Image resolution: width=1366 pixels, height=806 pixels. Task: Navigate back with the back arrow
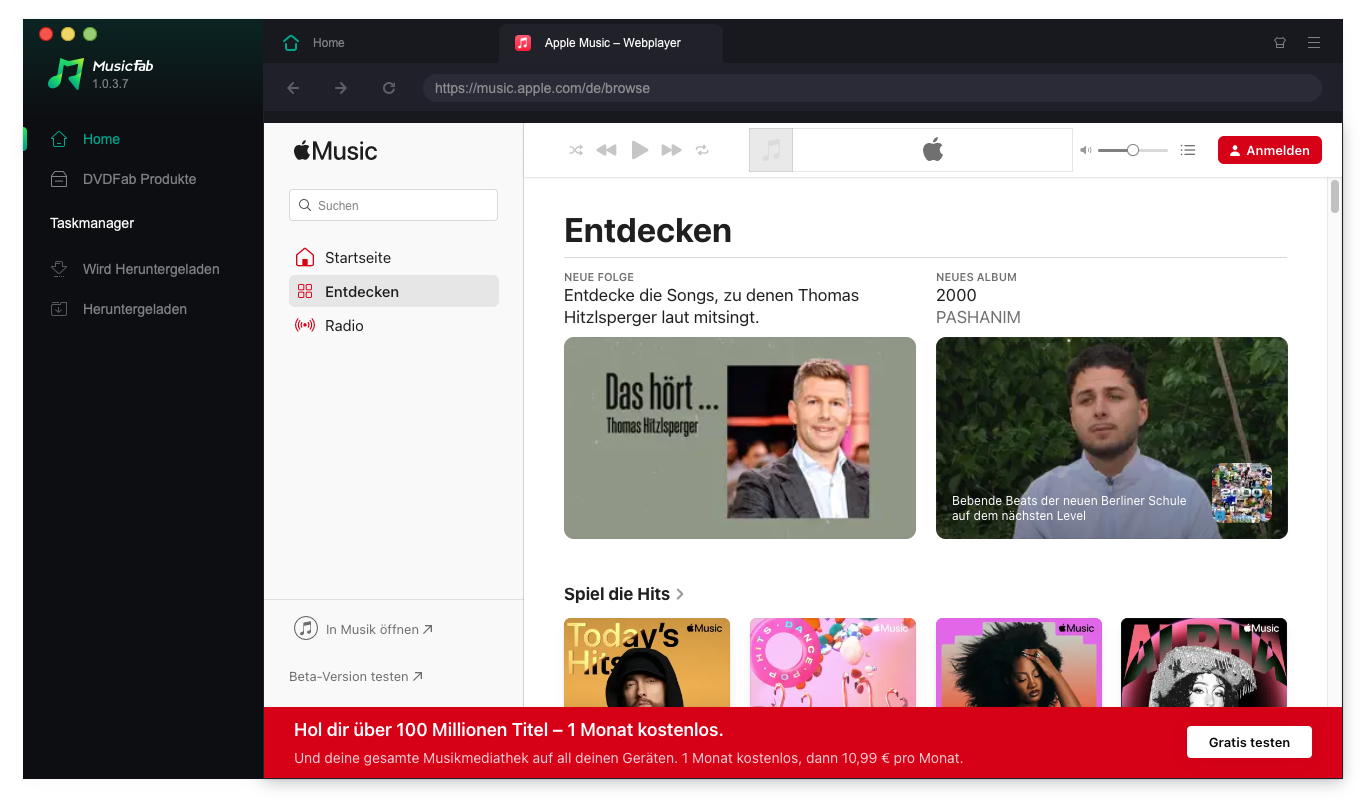(x=293, y=88)
